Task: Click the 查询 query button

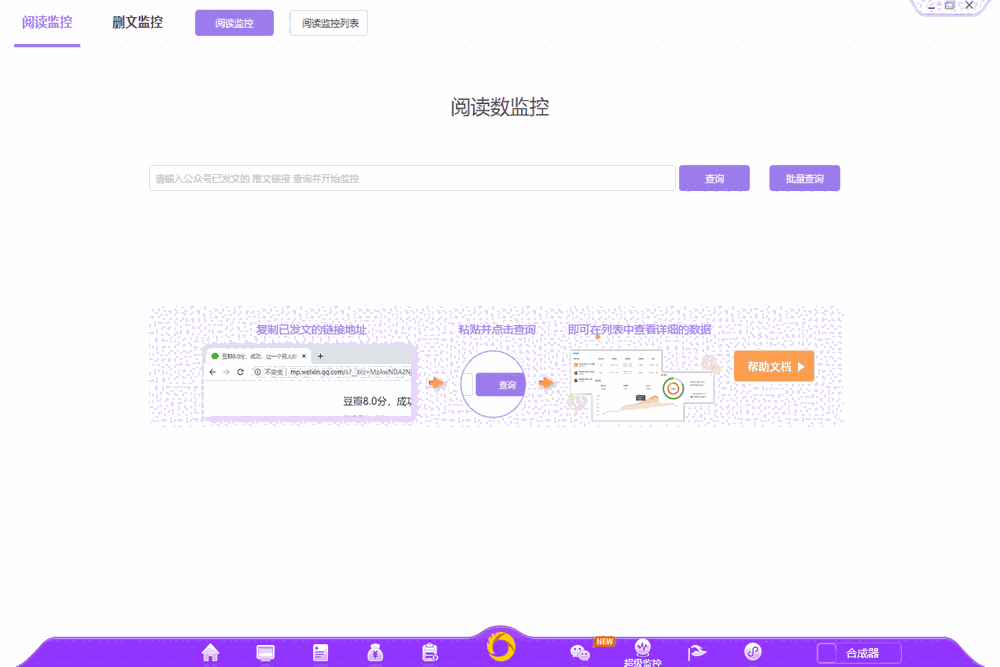Action: click(x=714, y=177)
